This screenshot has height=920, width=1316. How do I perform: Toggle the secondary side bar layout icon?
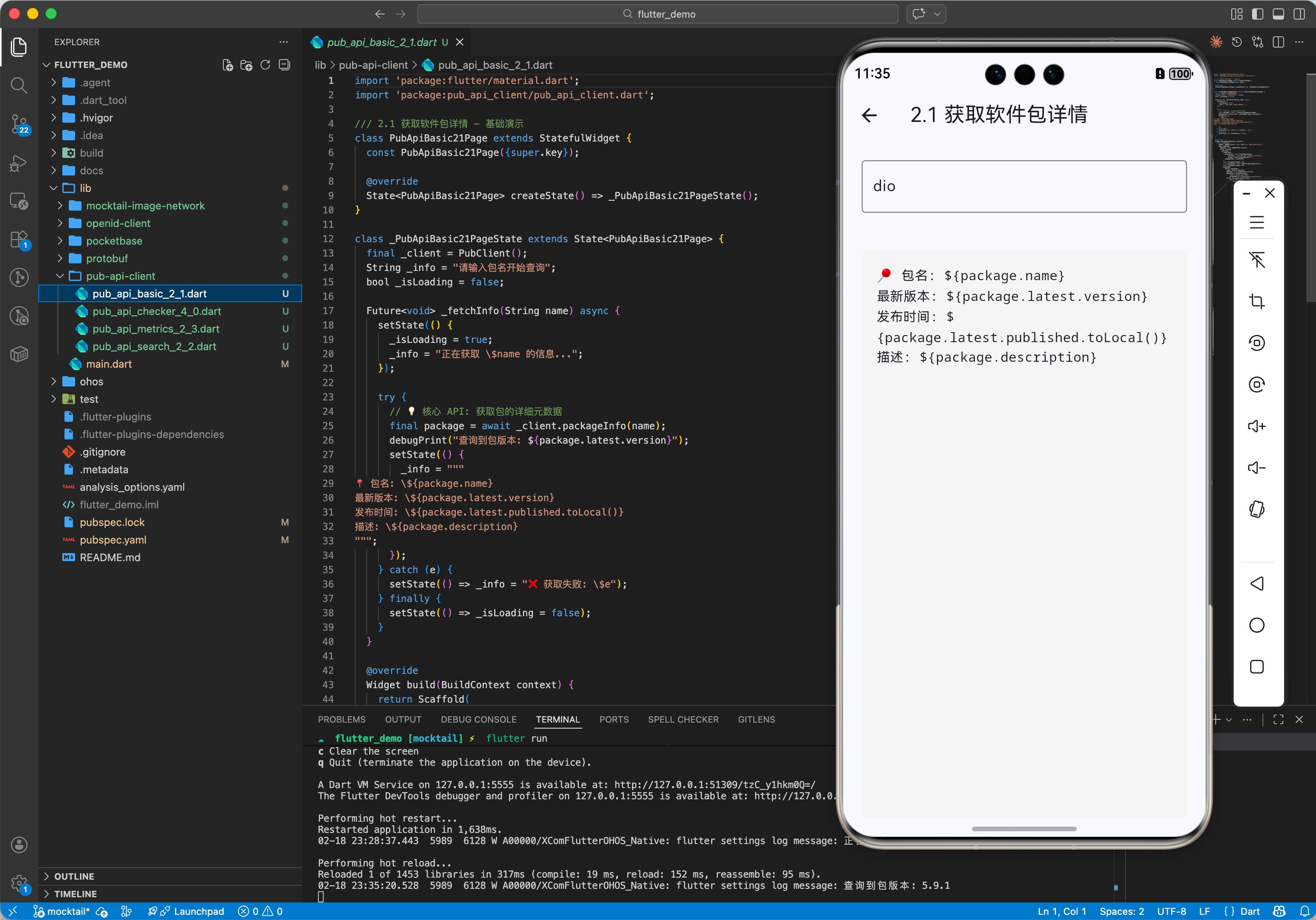(x=1299, y=14)
